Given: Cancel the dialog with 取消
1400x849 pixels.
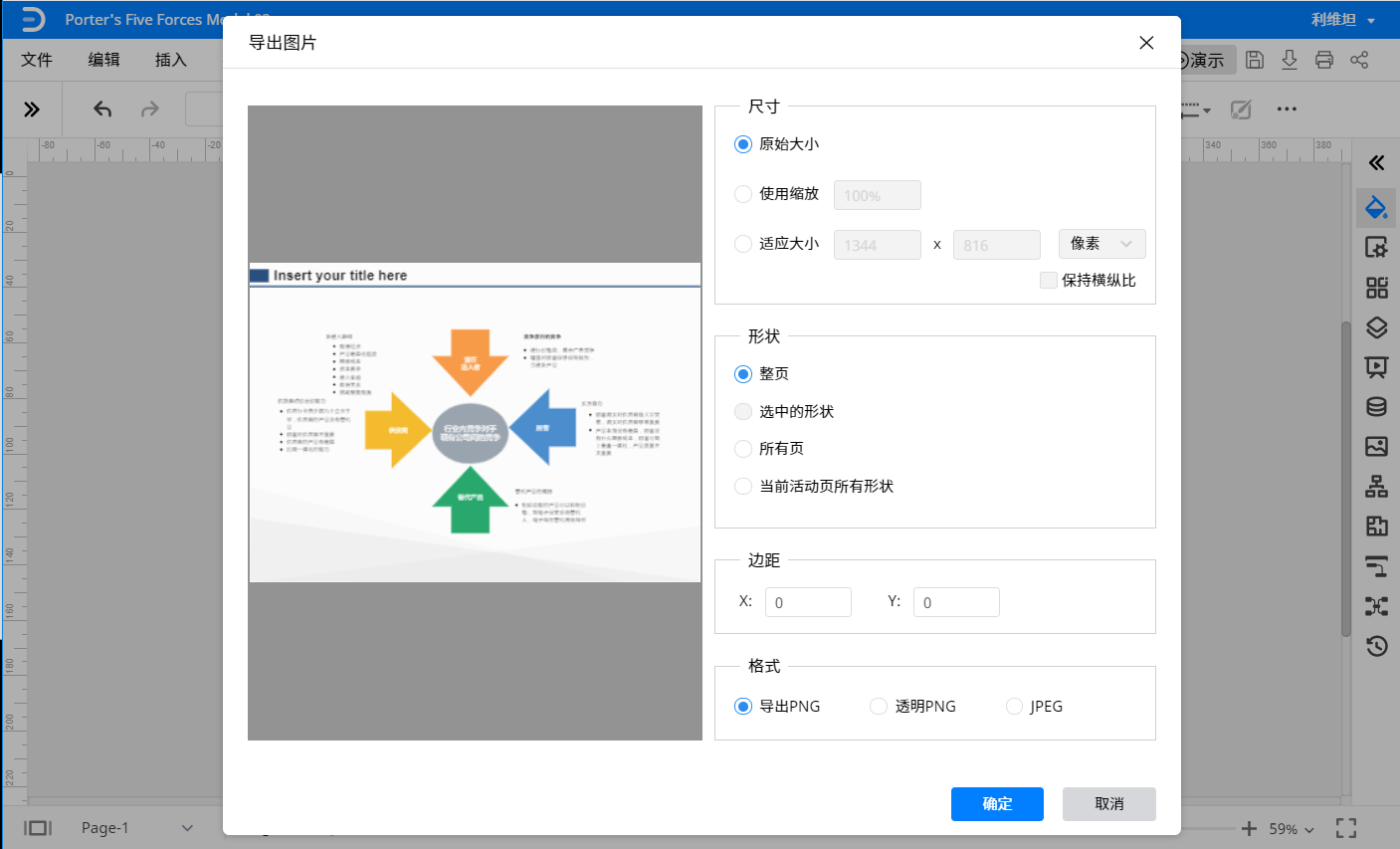Looking at the screenshot, I should [x=1109, y=804].
